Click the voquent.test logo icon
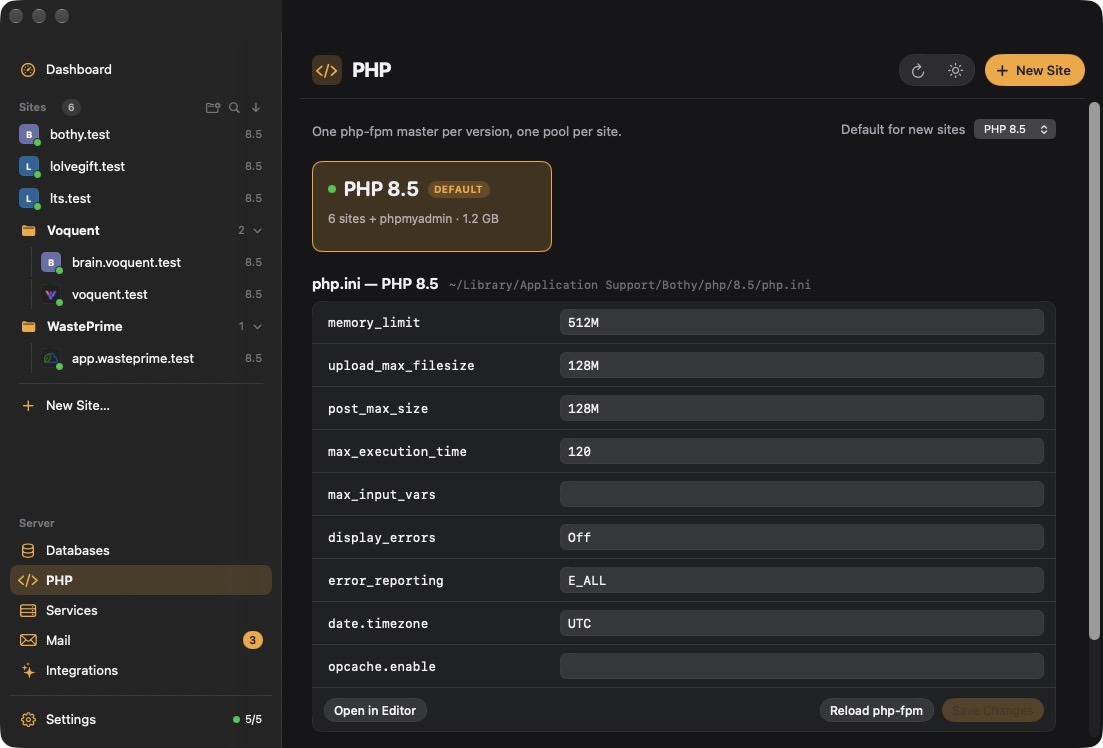The image size is (1103, 748). coord(51,294)
